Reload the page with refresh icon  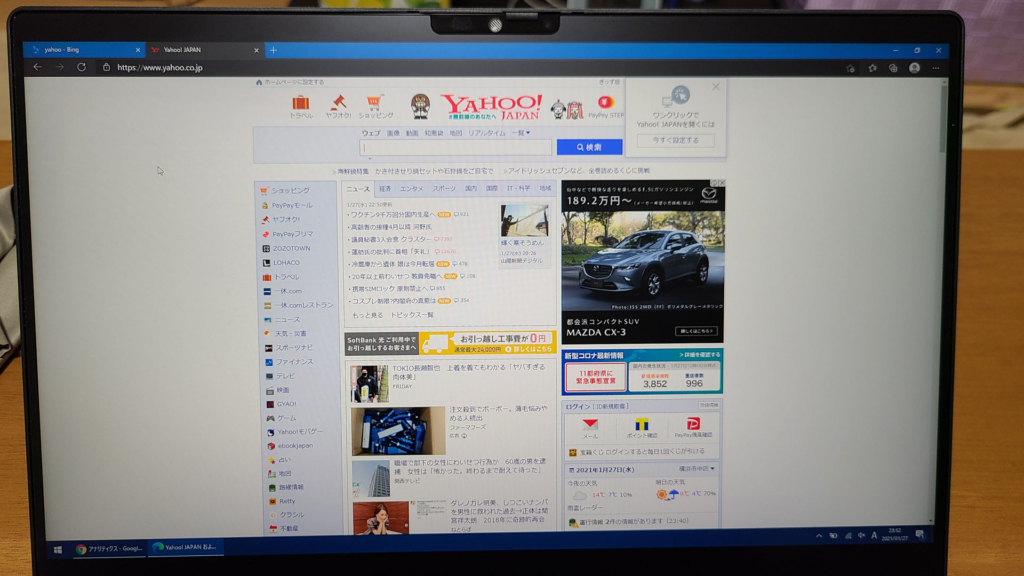[81, 67]
